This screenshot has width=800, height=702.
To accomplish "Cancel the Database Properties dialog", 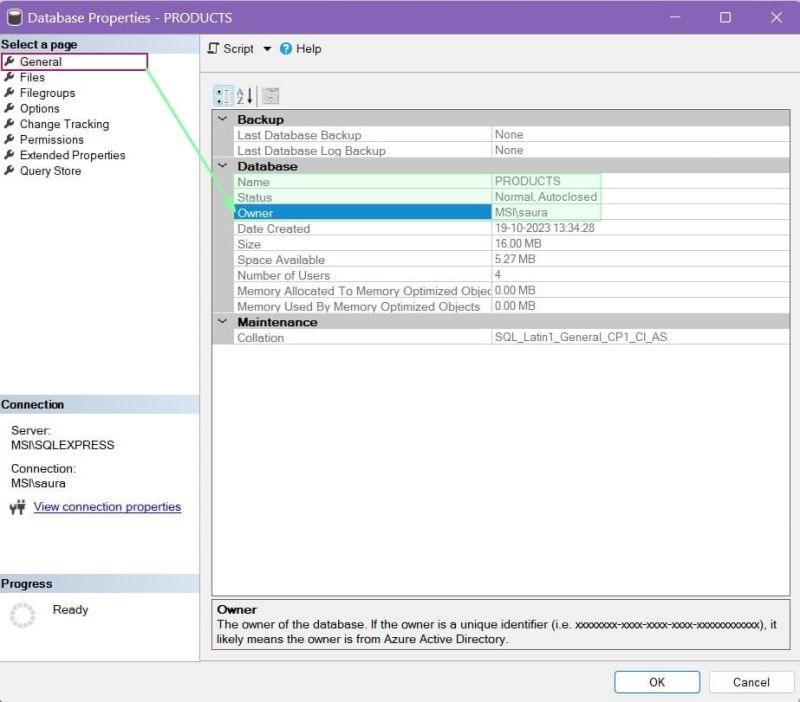I will [x=751, y=681].
